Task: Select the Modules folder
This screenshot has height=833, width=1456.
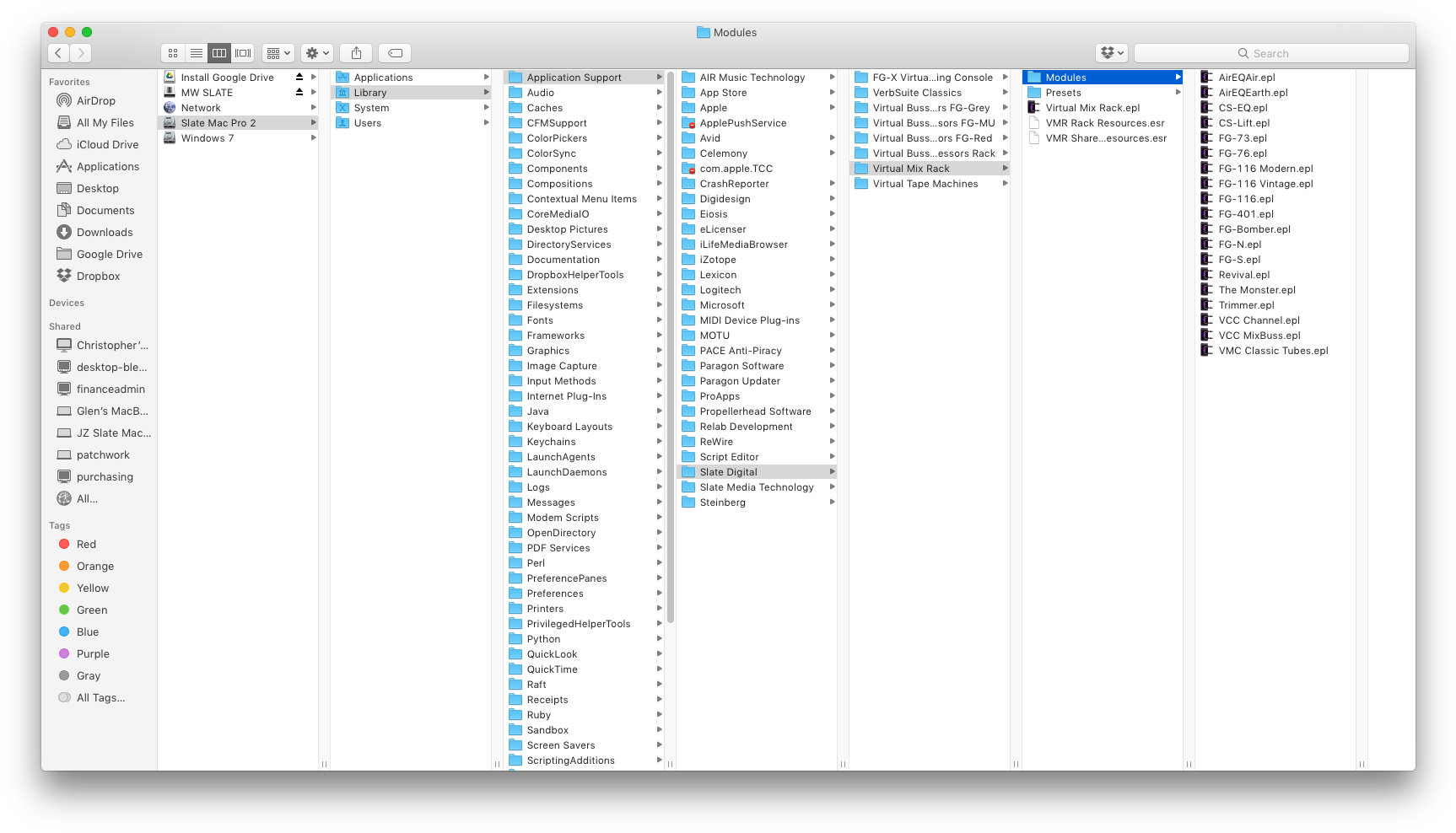Action: [1103, 77]
